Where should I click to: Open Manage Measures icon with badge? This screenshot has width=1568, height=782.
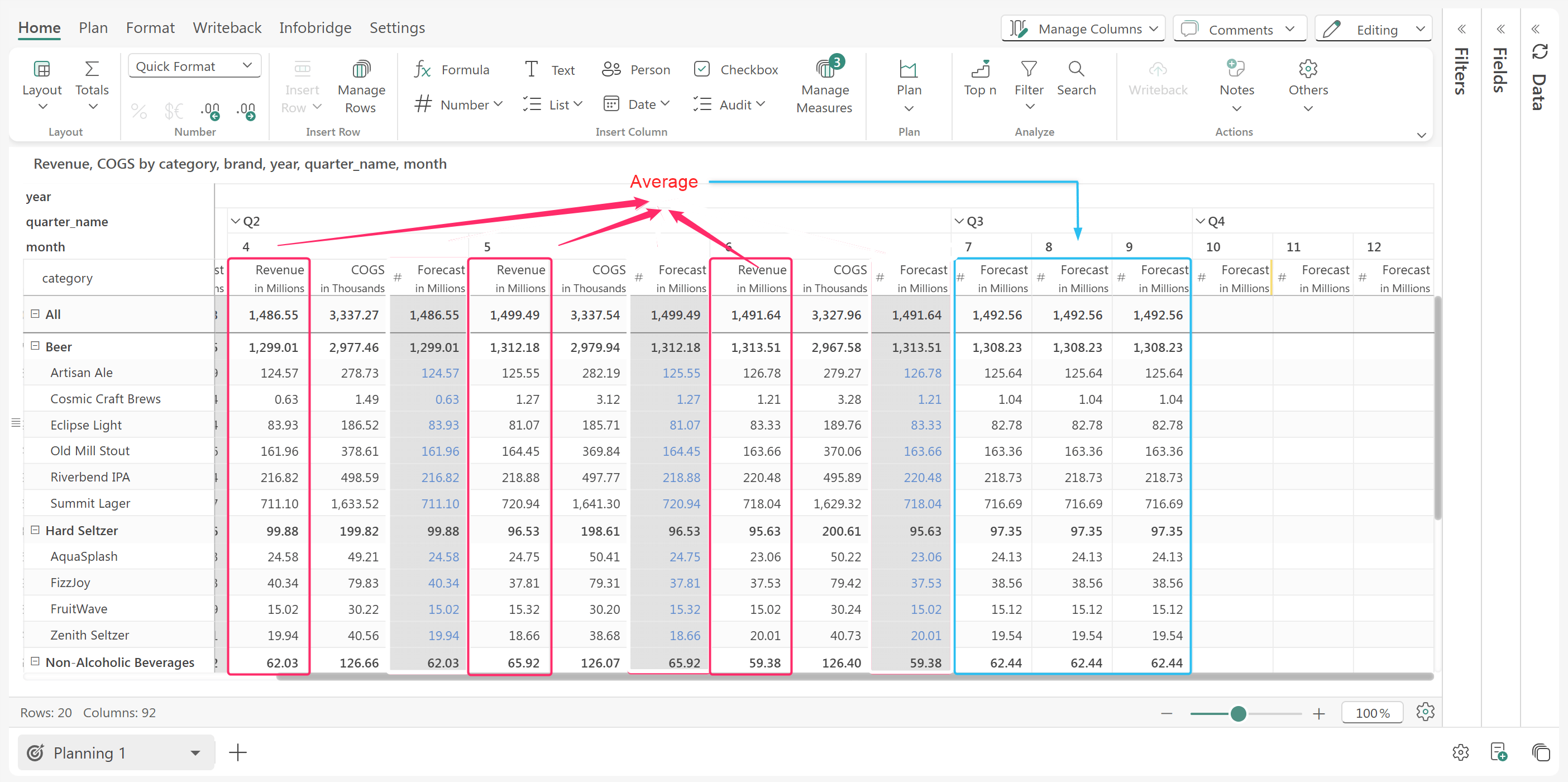pyautogui.click(x=826, y=68)
